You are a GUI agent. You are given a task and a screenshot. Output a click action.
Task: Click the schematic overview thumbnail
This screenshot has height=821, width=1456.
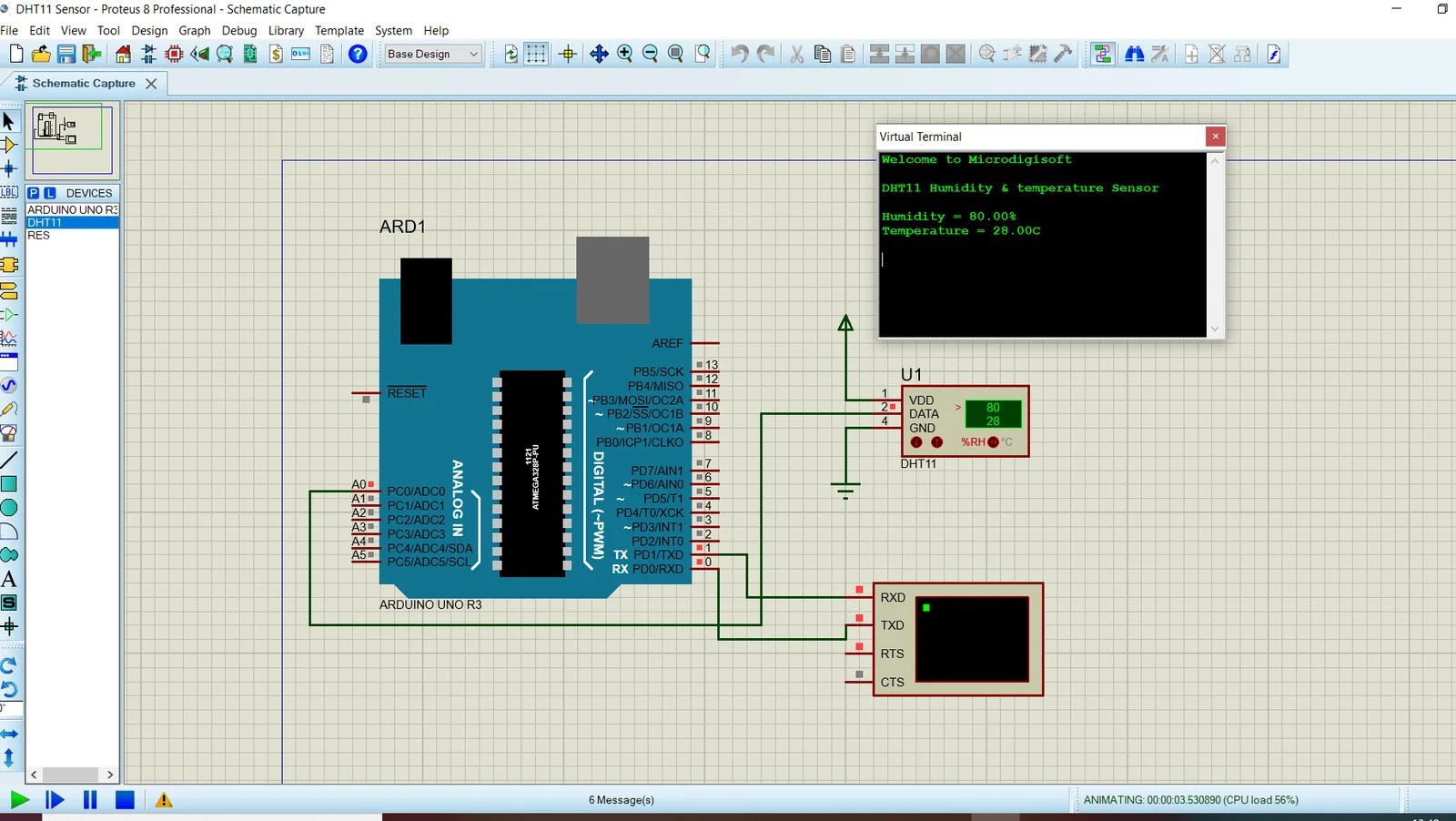(x=72, y=139)
